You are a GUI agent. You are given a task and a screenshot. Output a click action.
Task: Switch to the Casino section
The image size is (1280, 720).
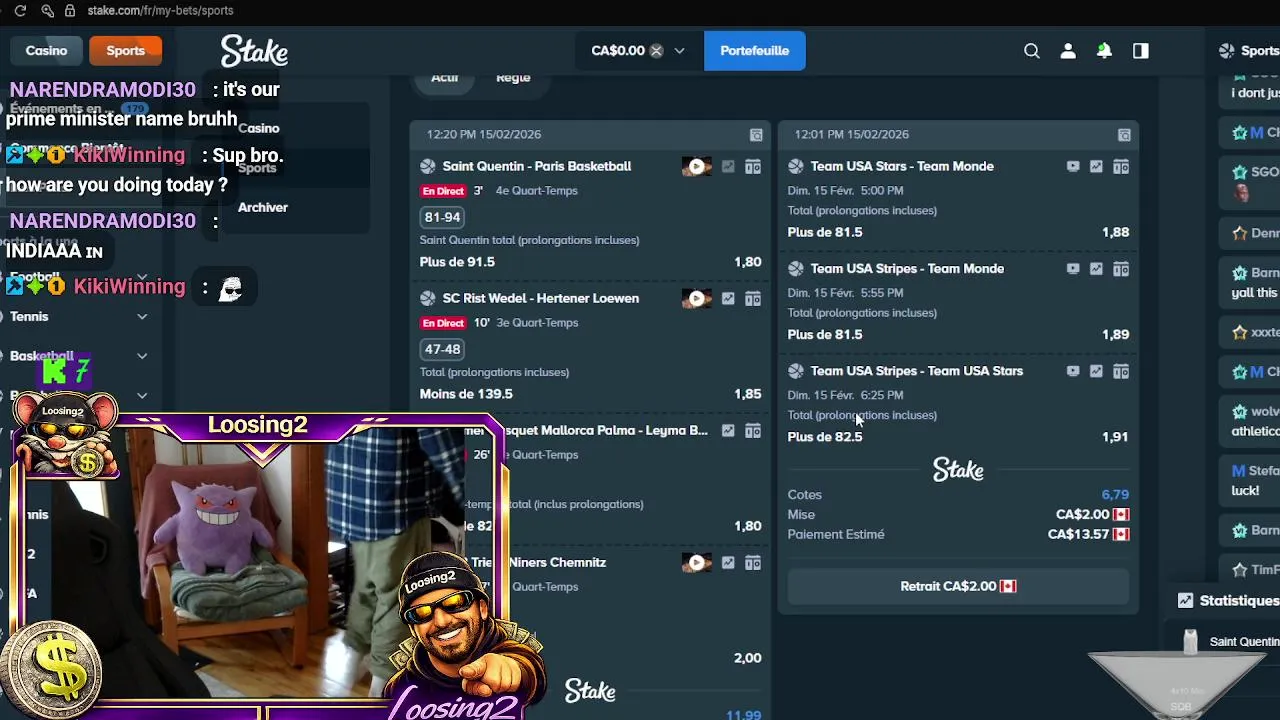pyautogui.click(x=46, y=50)
